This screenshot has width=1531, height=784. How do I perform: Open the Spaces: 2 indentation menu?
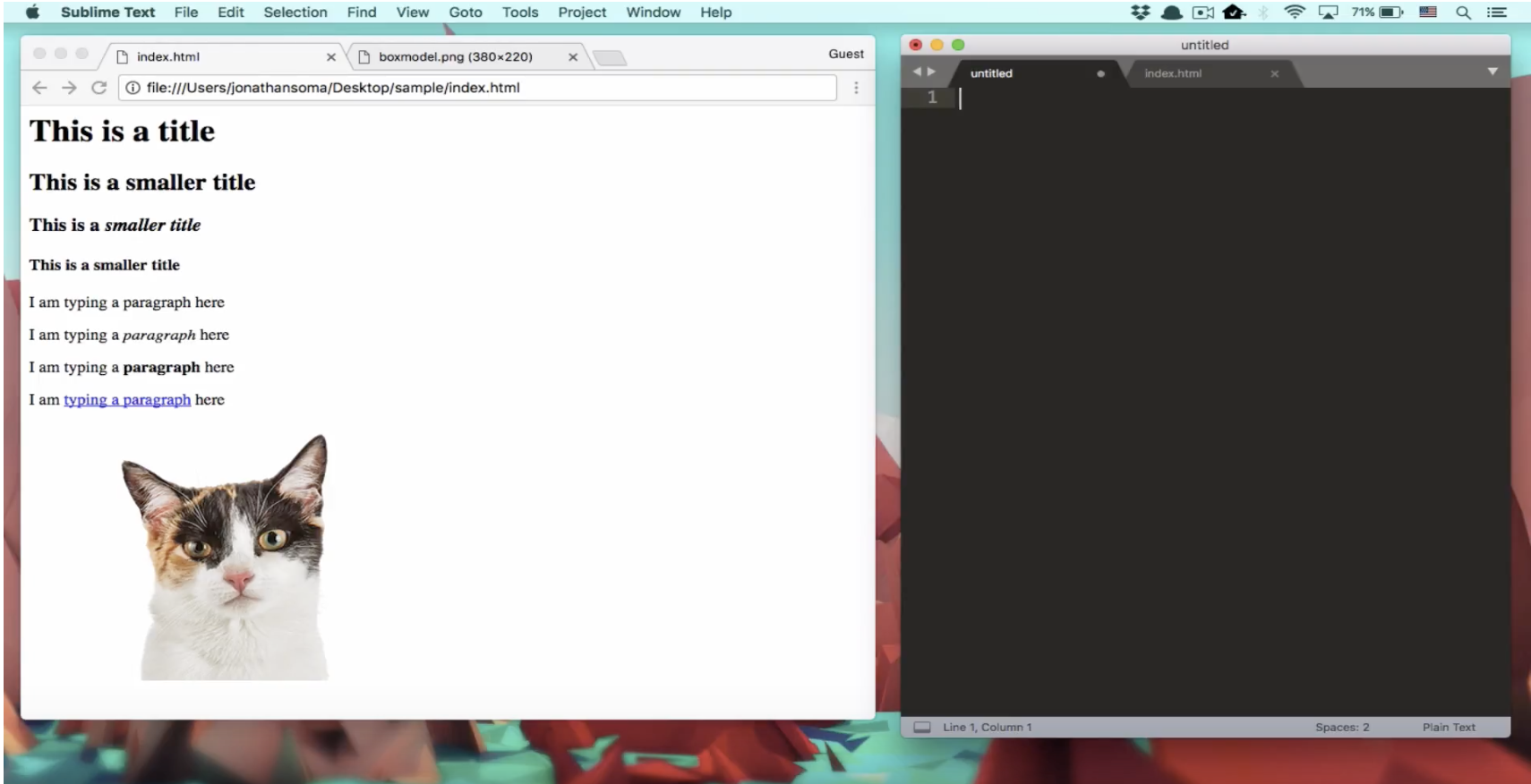tap(1341, 727)
